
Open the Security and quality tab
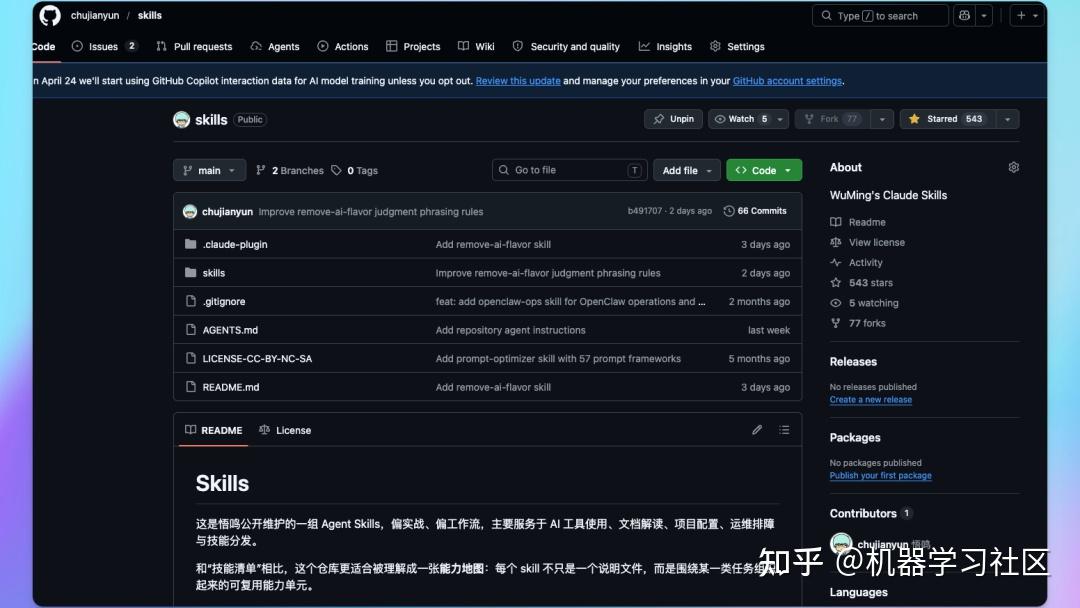565,46
